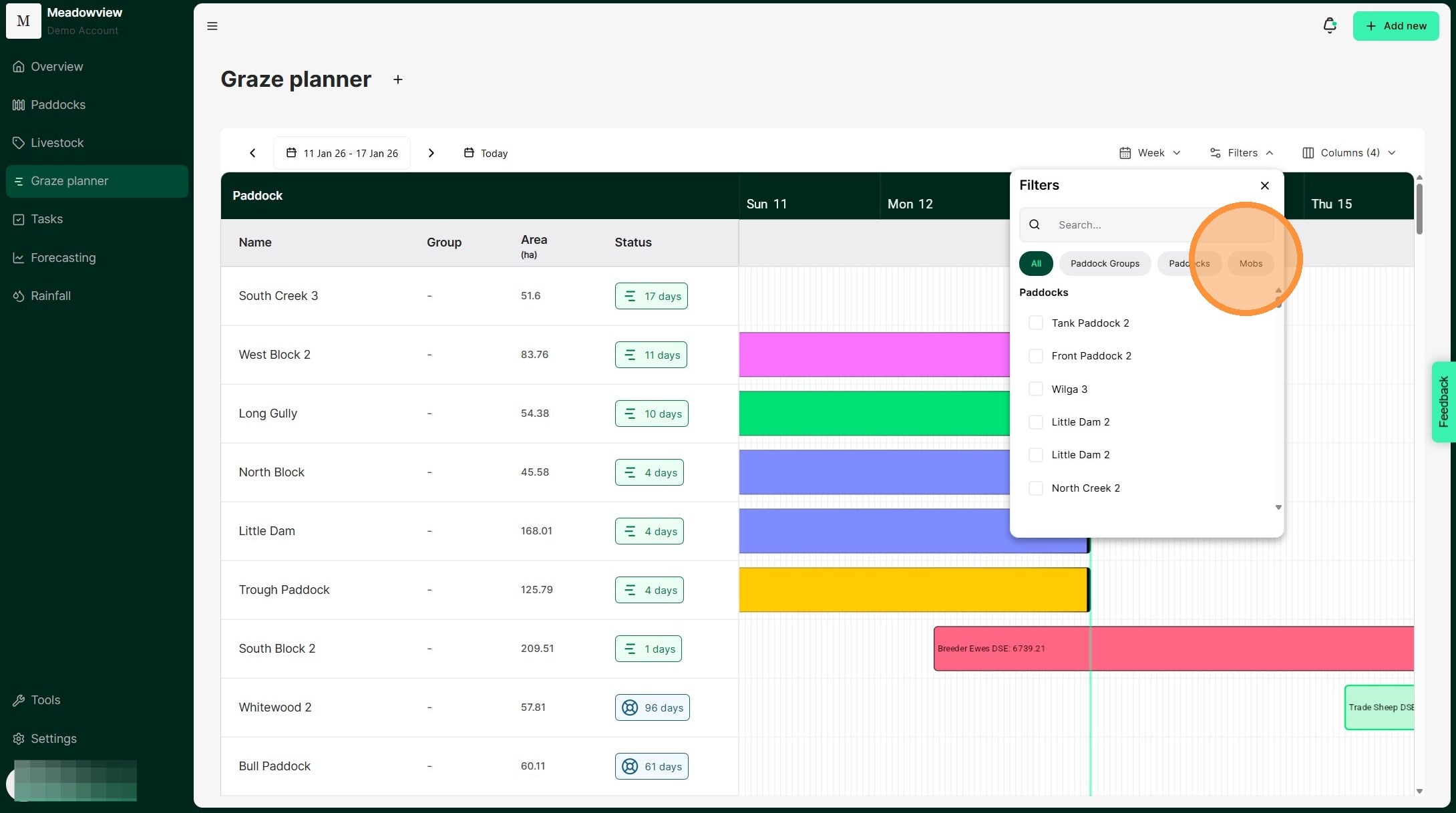Go to previous week arrow
This screenshot has height=813, width=1456.
pos(252,153)
